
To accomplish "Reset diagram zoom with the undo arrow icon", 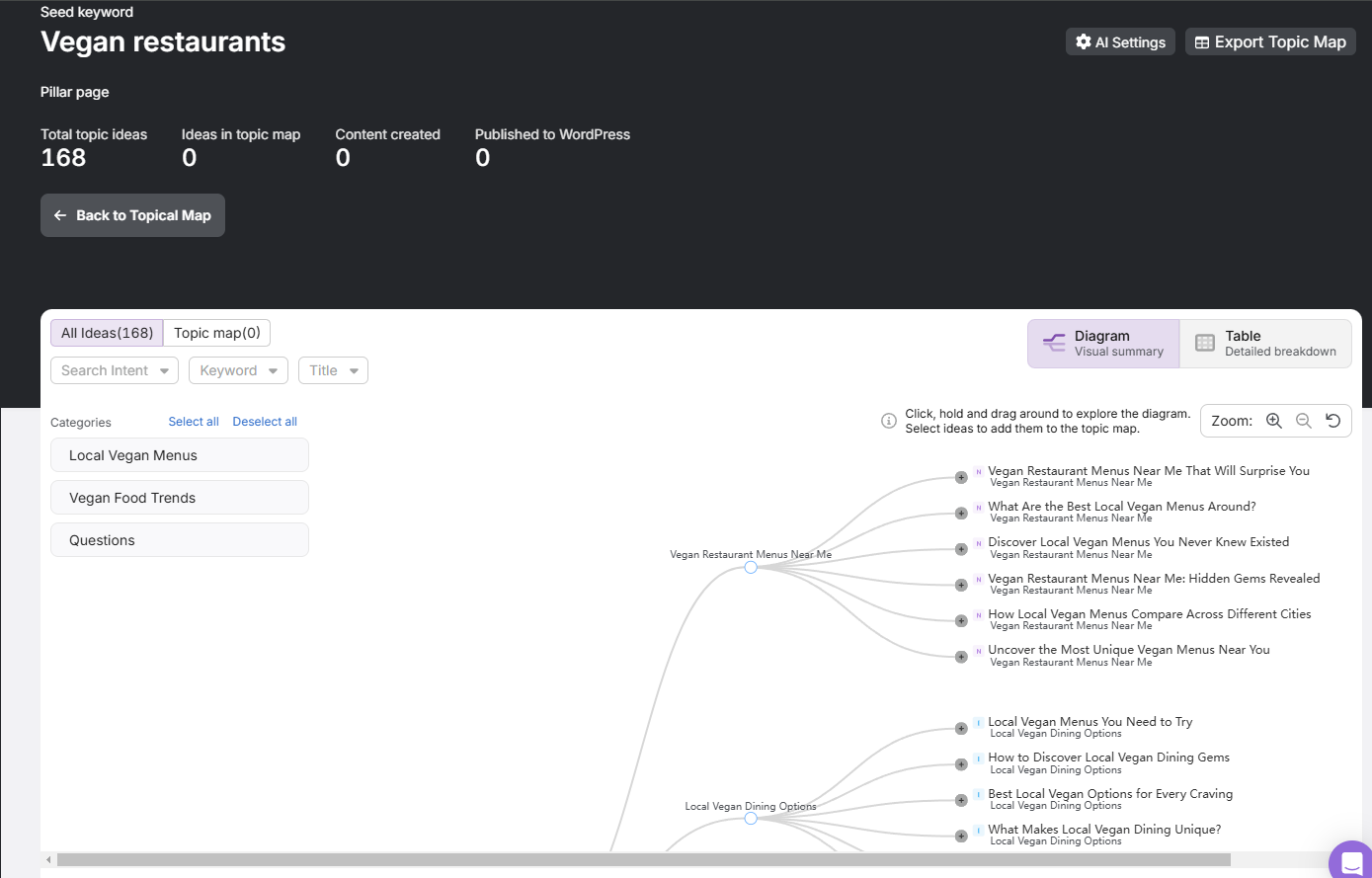I will click(1333, 421).
